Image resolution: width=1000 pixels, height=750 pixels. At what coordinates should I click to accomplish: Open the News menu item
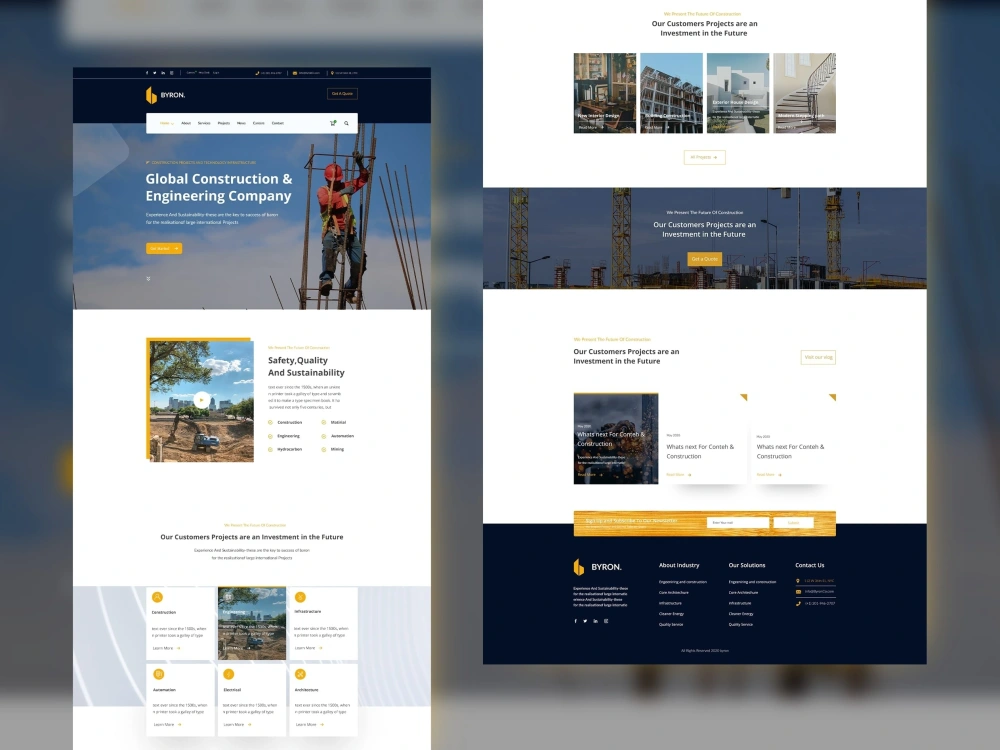pyautogui.click(x=241, y=123)
